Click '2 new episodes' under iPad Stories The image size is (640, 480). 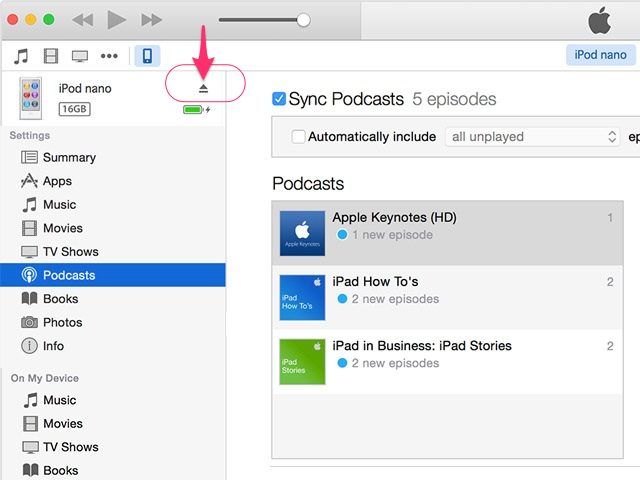pos(395,363)
